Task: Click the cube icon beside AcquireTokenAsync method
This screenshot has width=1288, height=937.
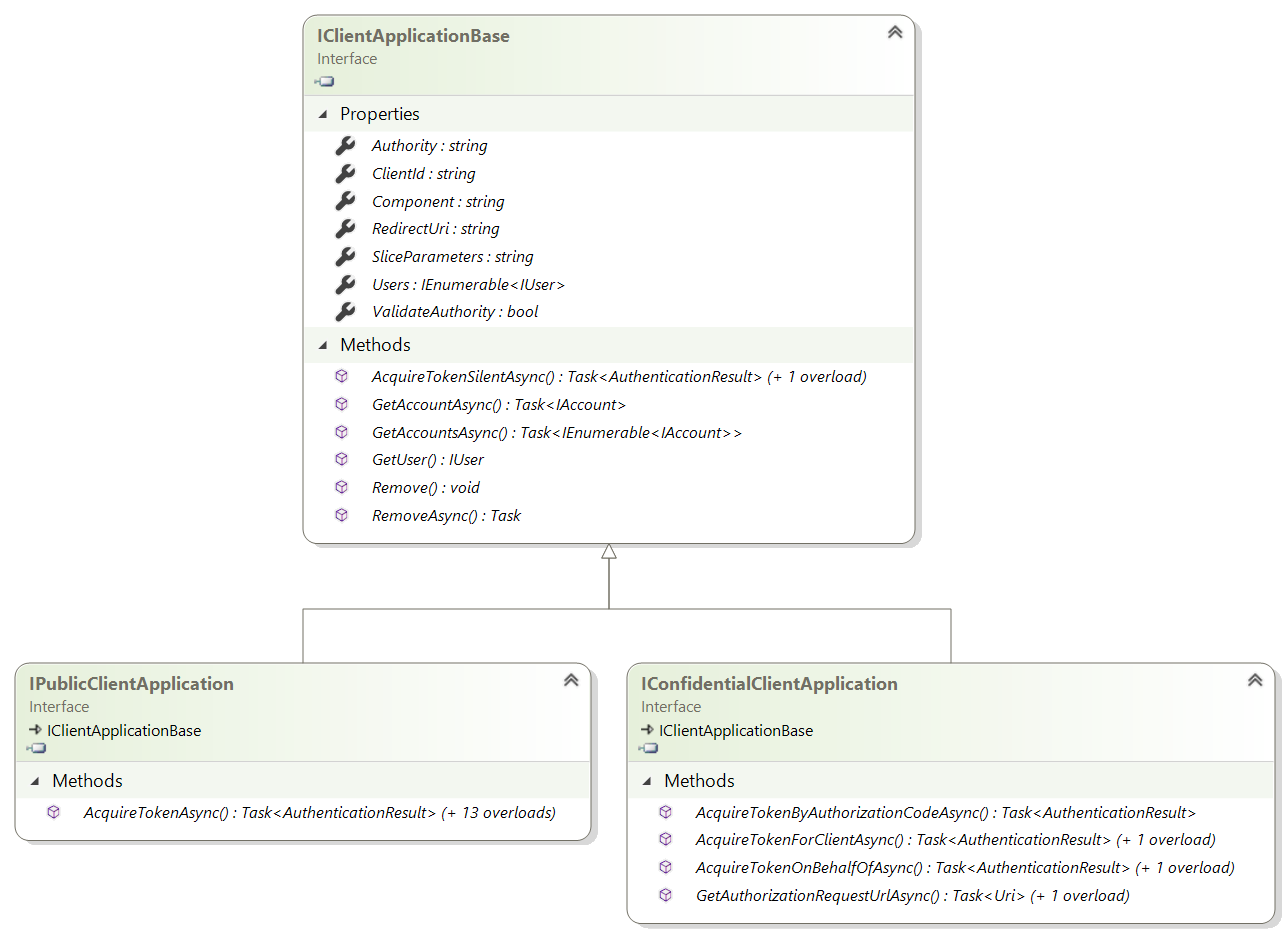Action: (54, 812)
